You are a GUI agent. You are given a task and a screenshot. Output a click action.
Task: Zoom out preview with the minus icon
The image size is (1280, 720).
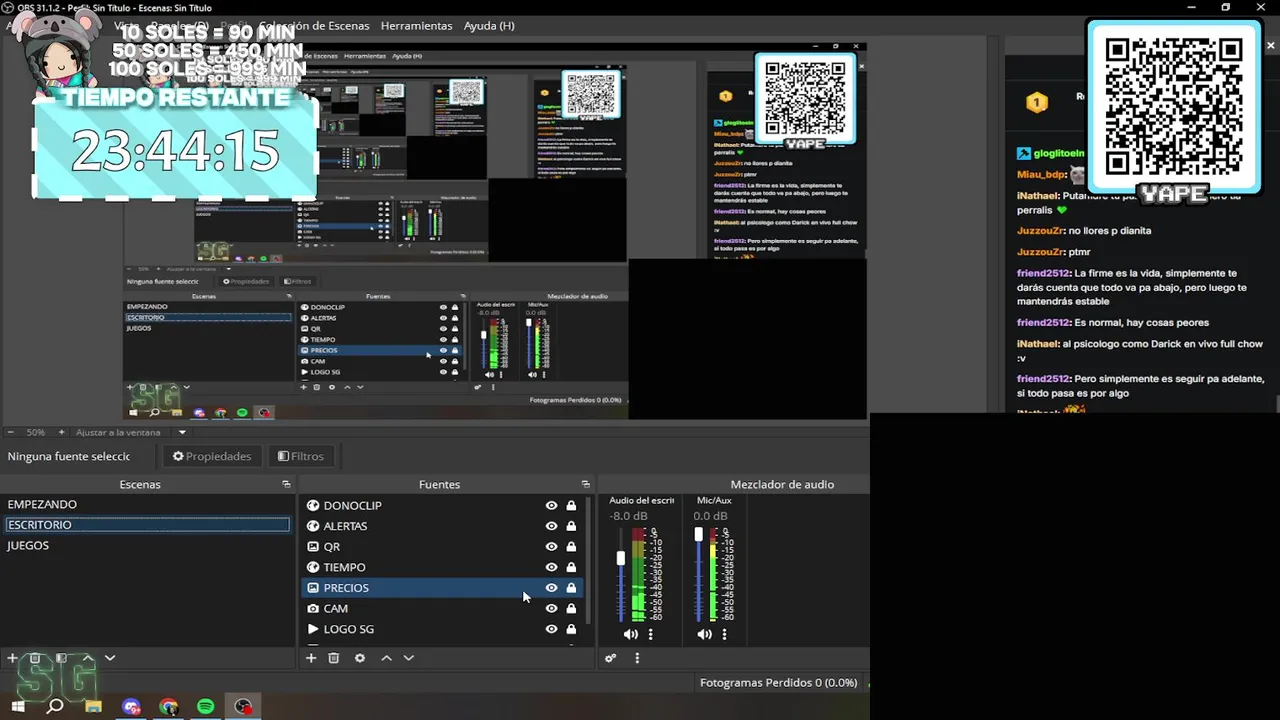(x=11, y=432)
